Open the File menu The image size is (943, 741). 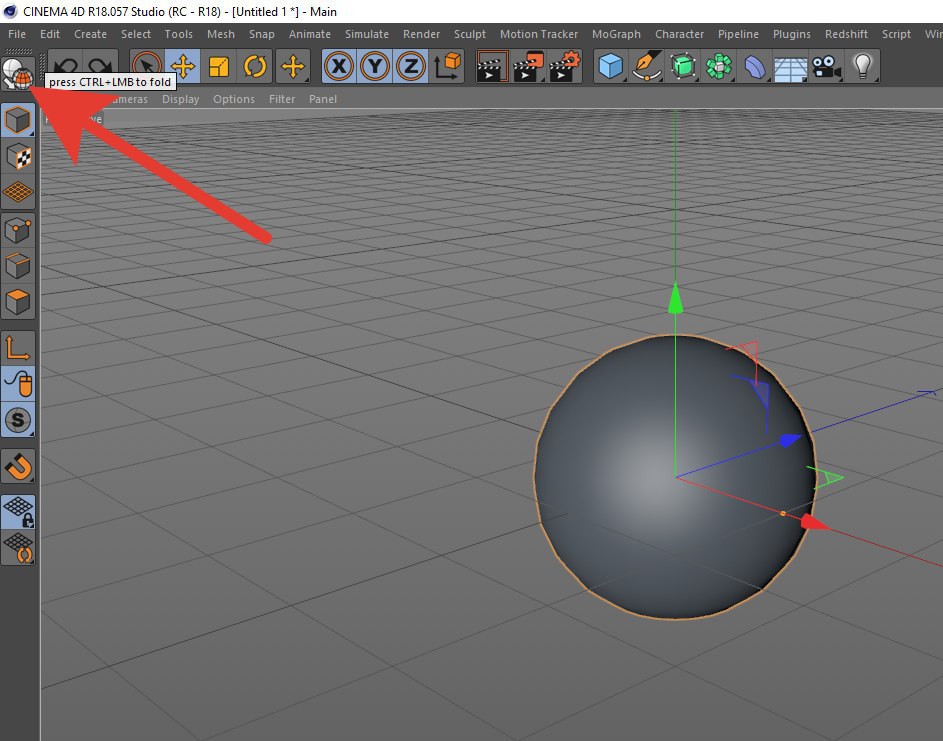(x=17, y=34)
